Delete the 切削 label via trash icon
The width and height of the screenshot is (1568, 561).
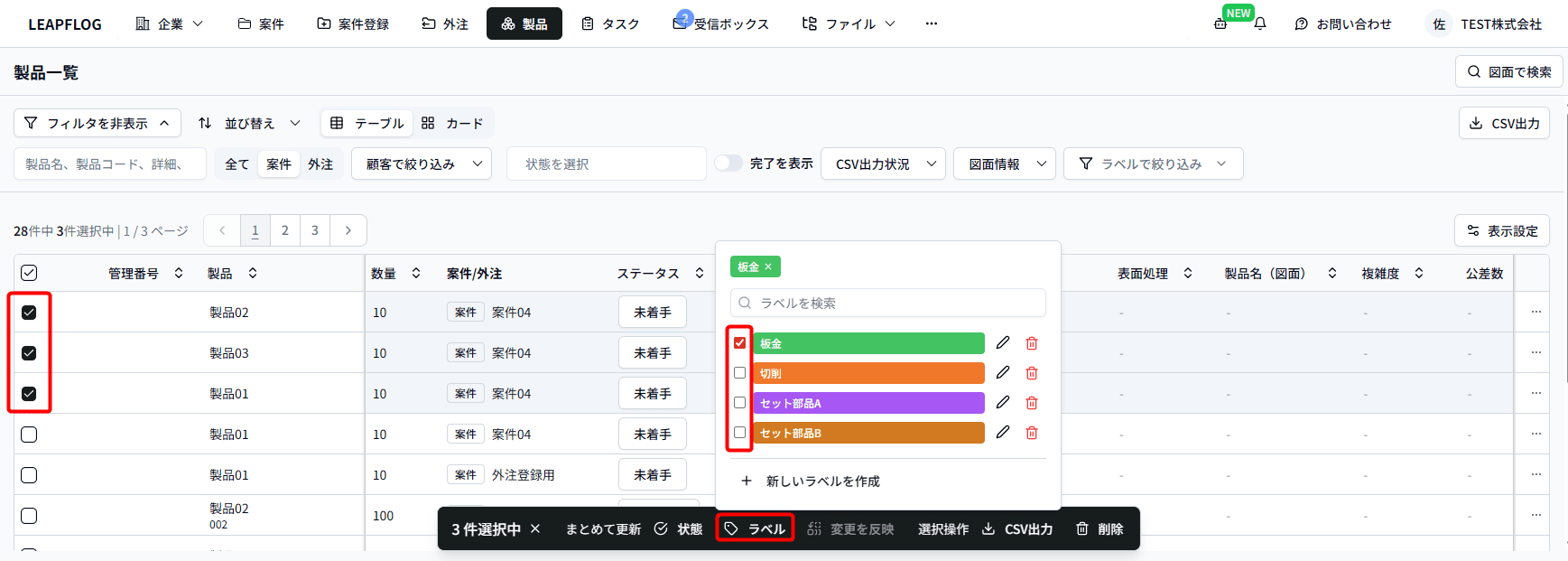tap(1032, 373)
